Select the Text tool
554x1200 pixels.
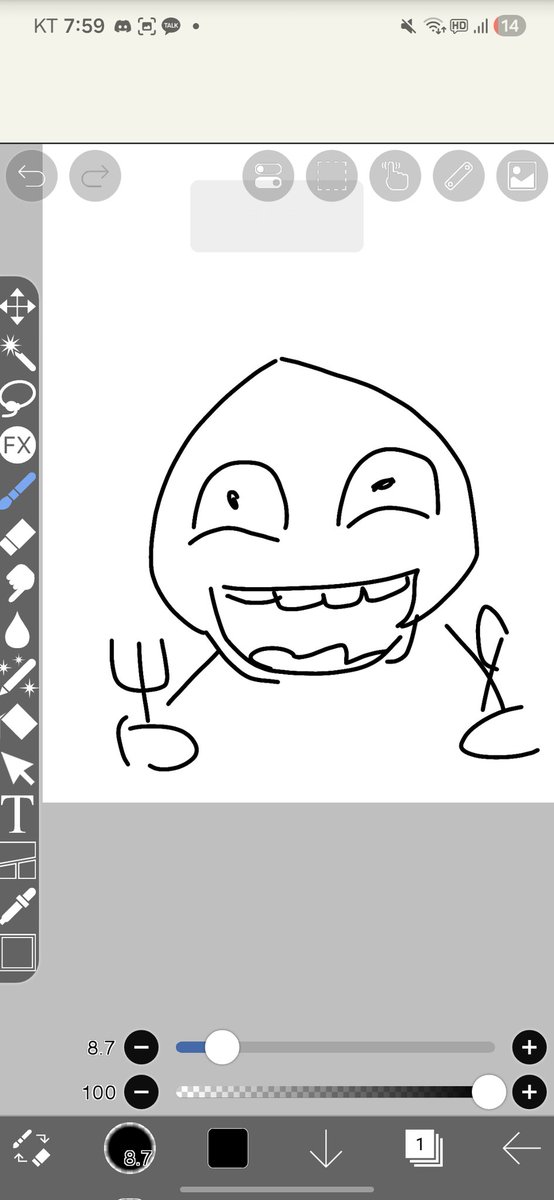pos(18,814)
